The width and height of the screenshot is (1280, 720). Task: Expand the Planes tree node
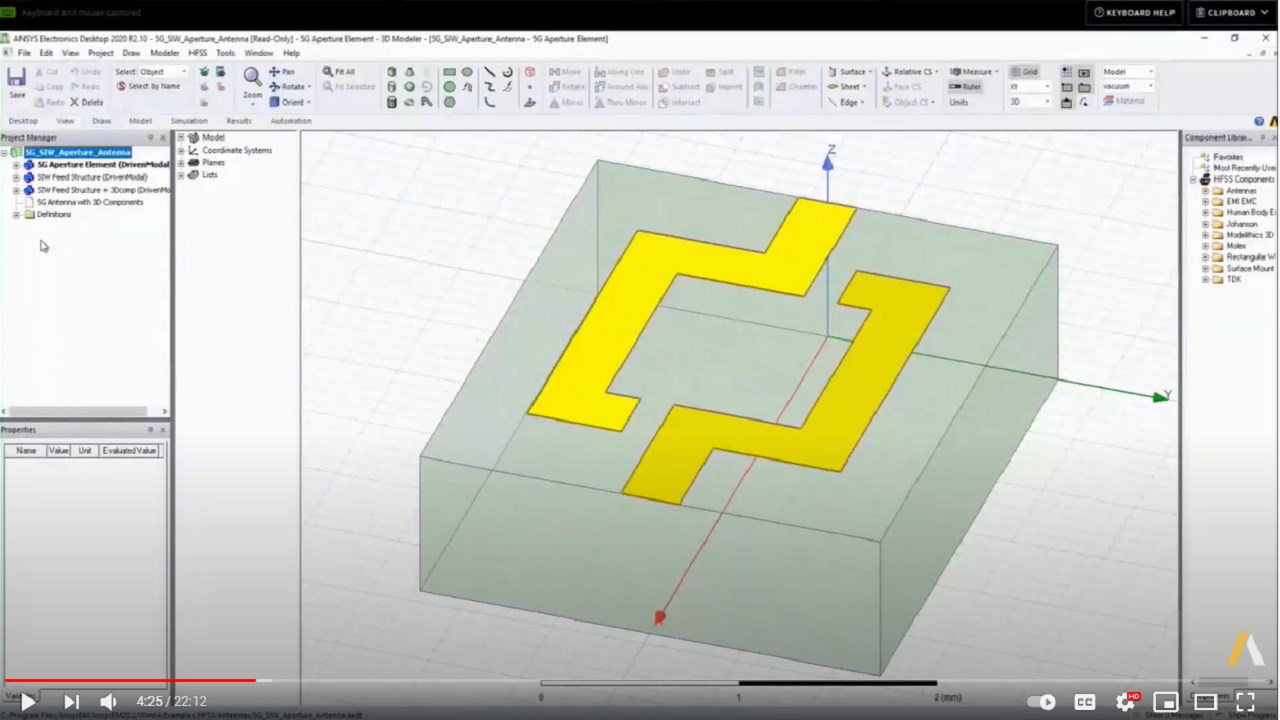181,162
